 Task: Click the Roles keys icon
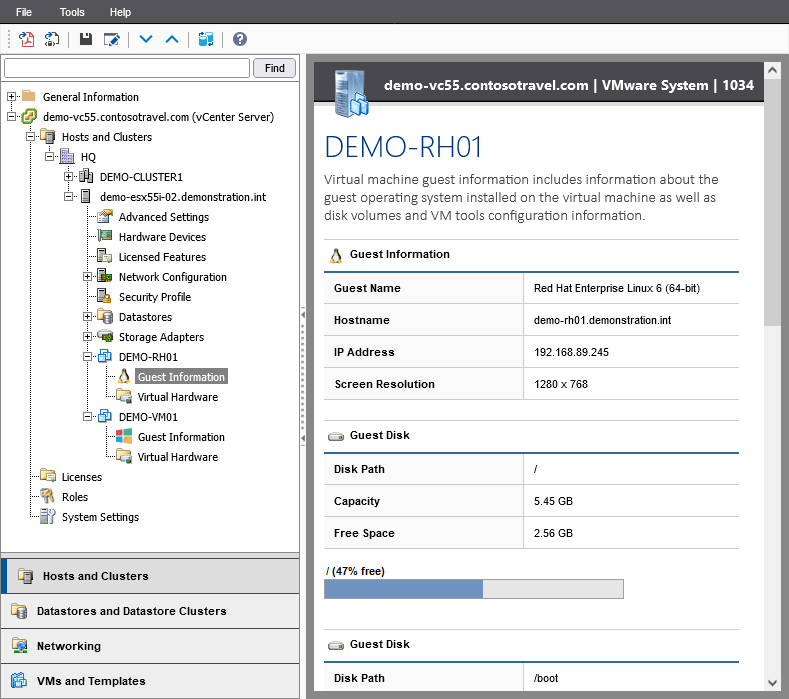pyautogui.click(x=48, y=496)
